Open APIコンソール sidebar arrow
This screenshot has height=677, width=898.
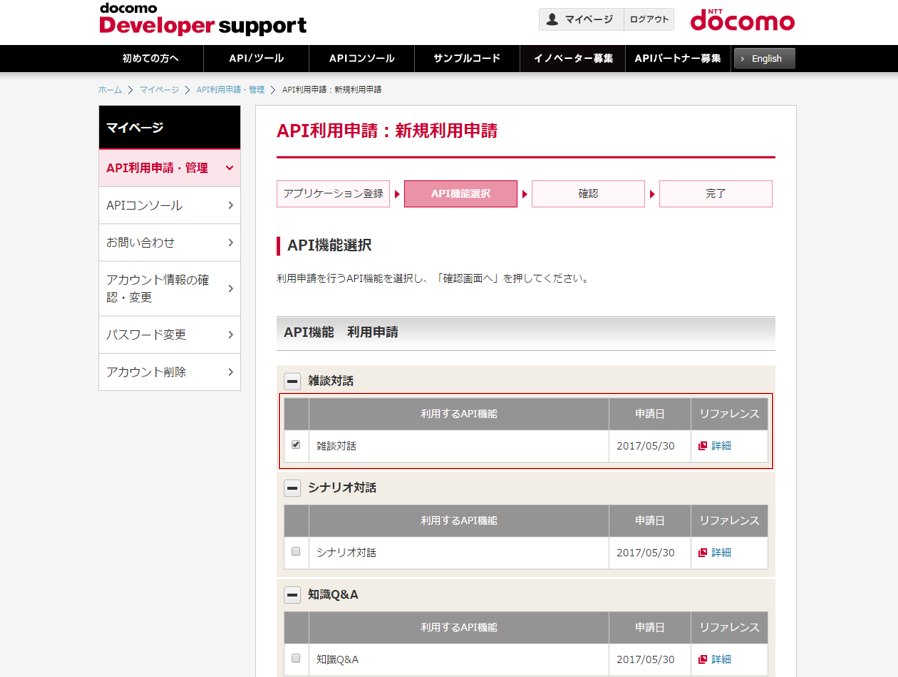click(230, 205)
